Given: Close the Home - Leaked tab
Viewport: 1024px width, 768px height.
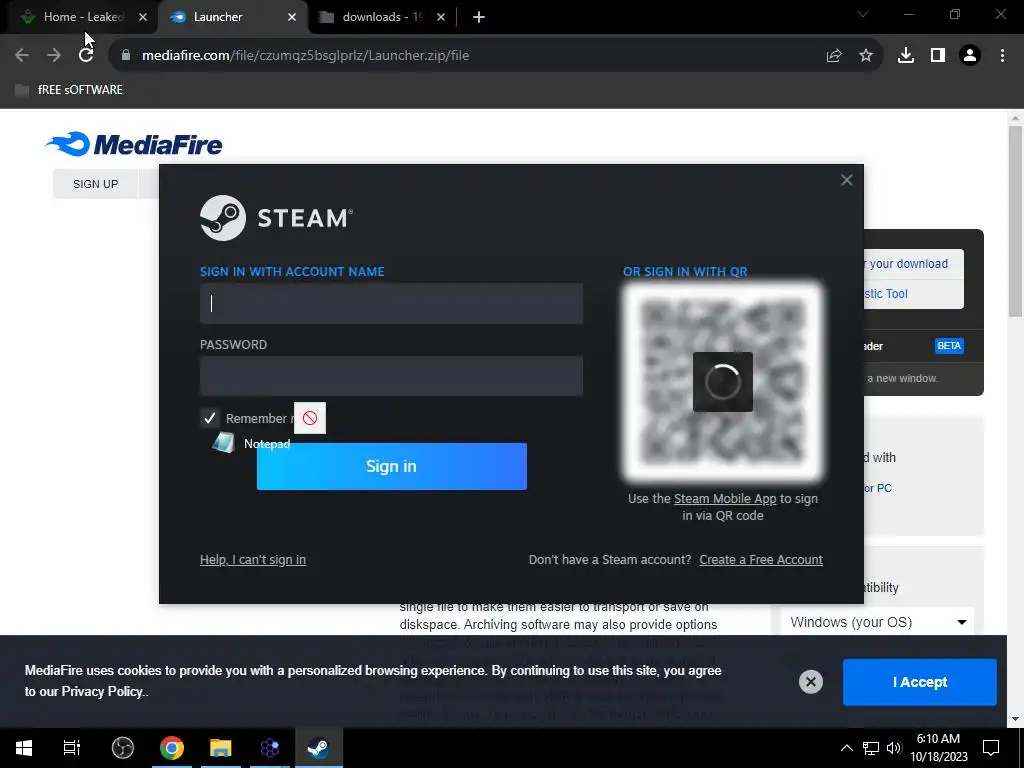Looking at the screenshot, I should [x=143, y=17].
